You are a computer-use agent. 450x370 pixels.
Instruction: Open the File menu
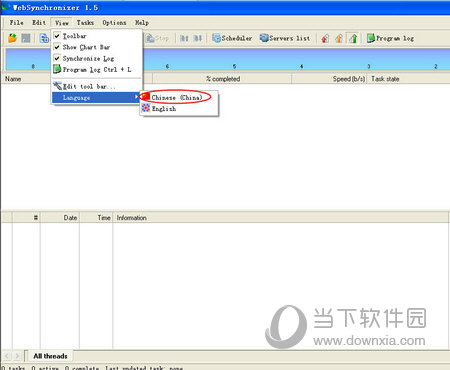(16, 23)
